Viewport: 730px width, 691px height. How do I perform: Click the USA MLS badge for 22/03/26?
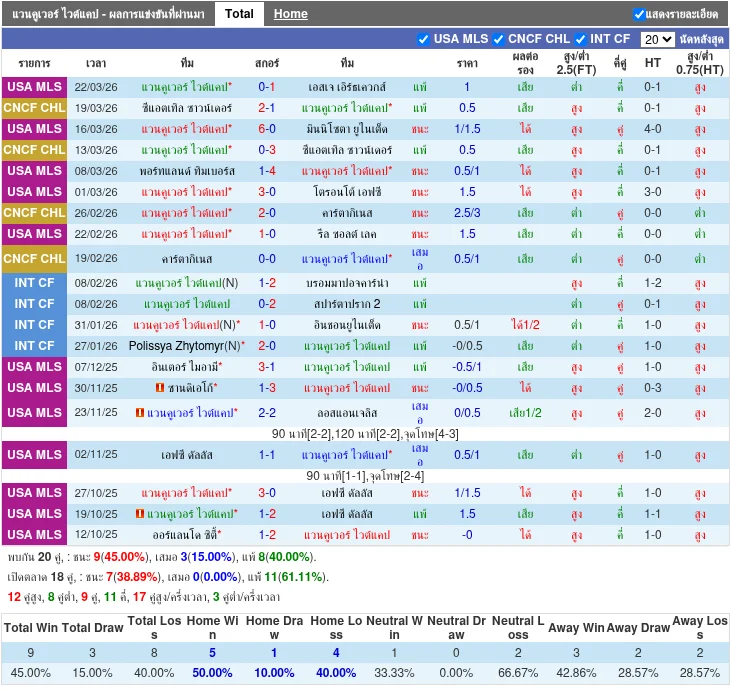pos(35,87)
